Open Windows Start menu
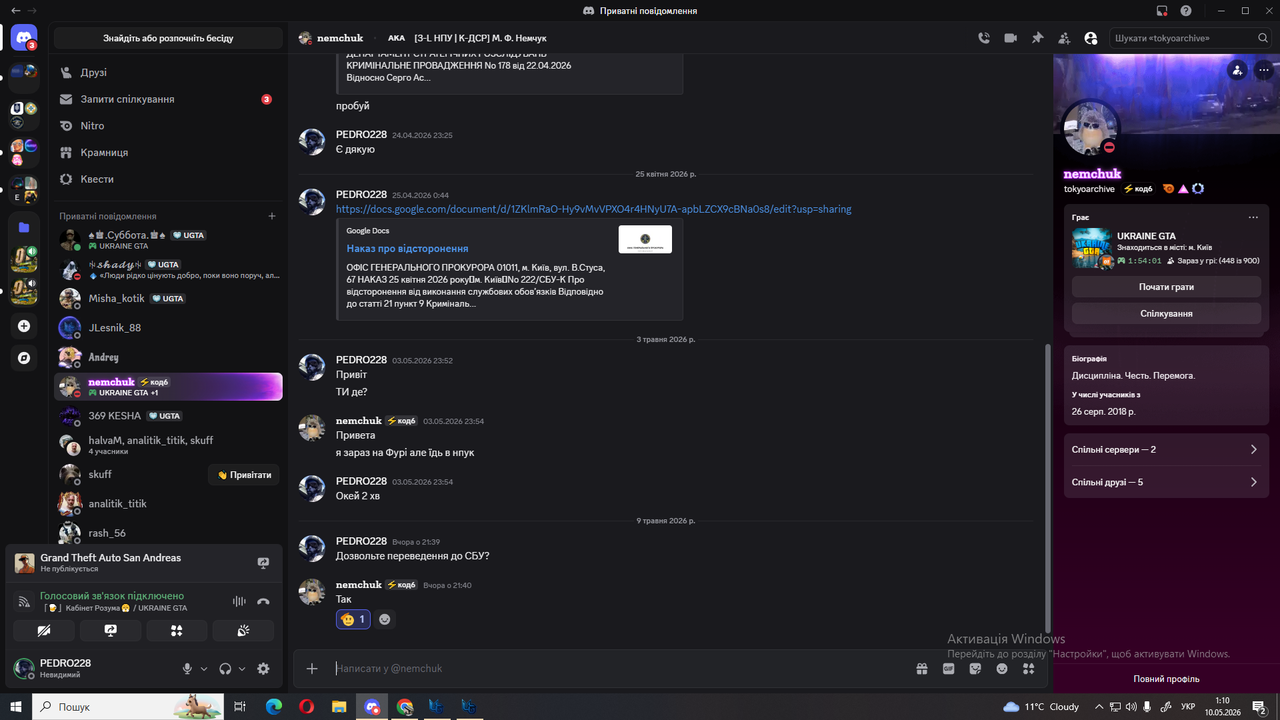1280x720 pixels. click(16, 706)
